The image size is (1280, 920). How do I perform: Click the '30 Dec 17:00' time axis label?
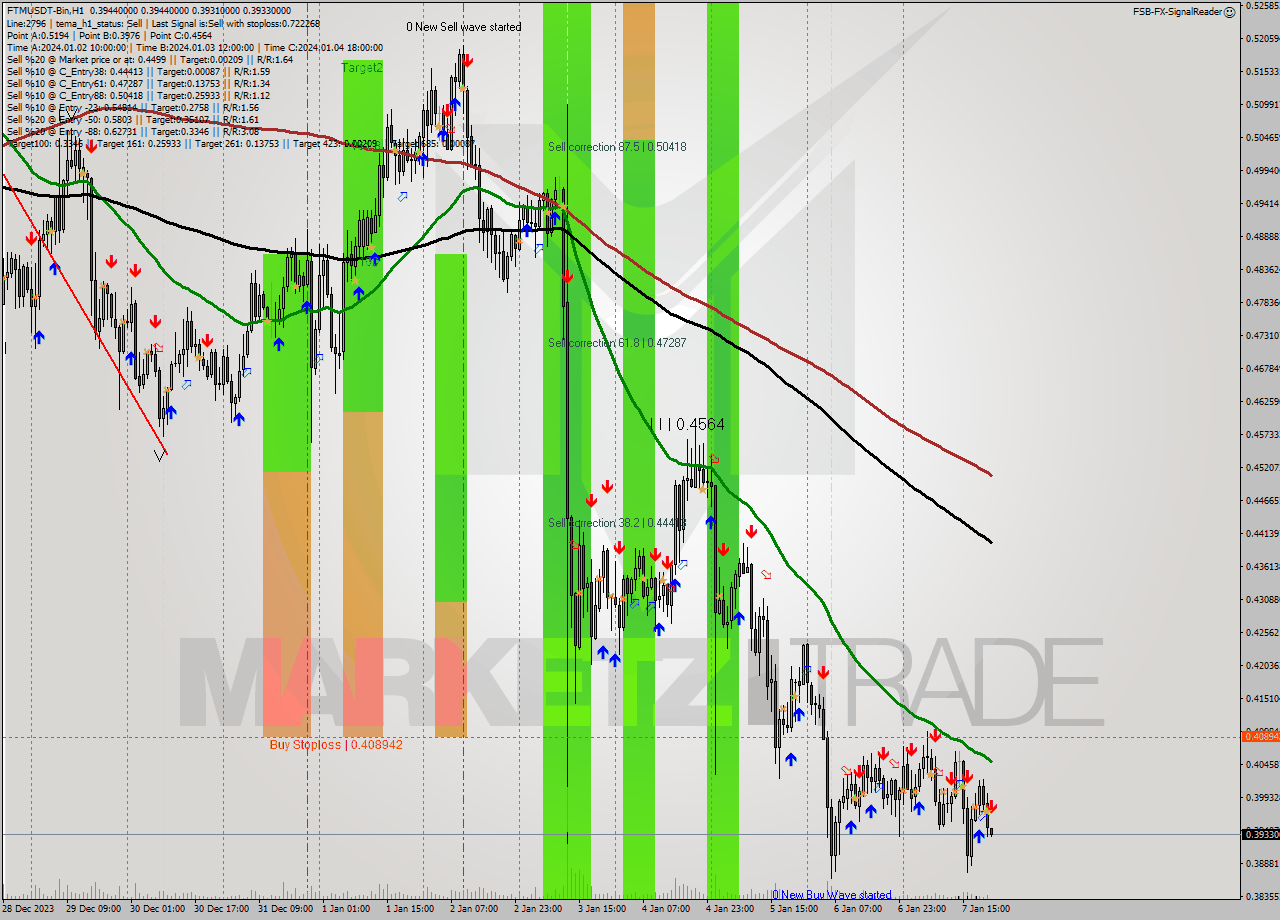pos(219,909)
